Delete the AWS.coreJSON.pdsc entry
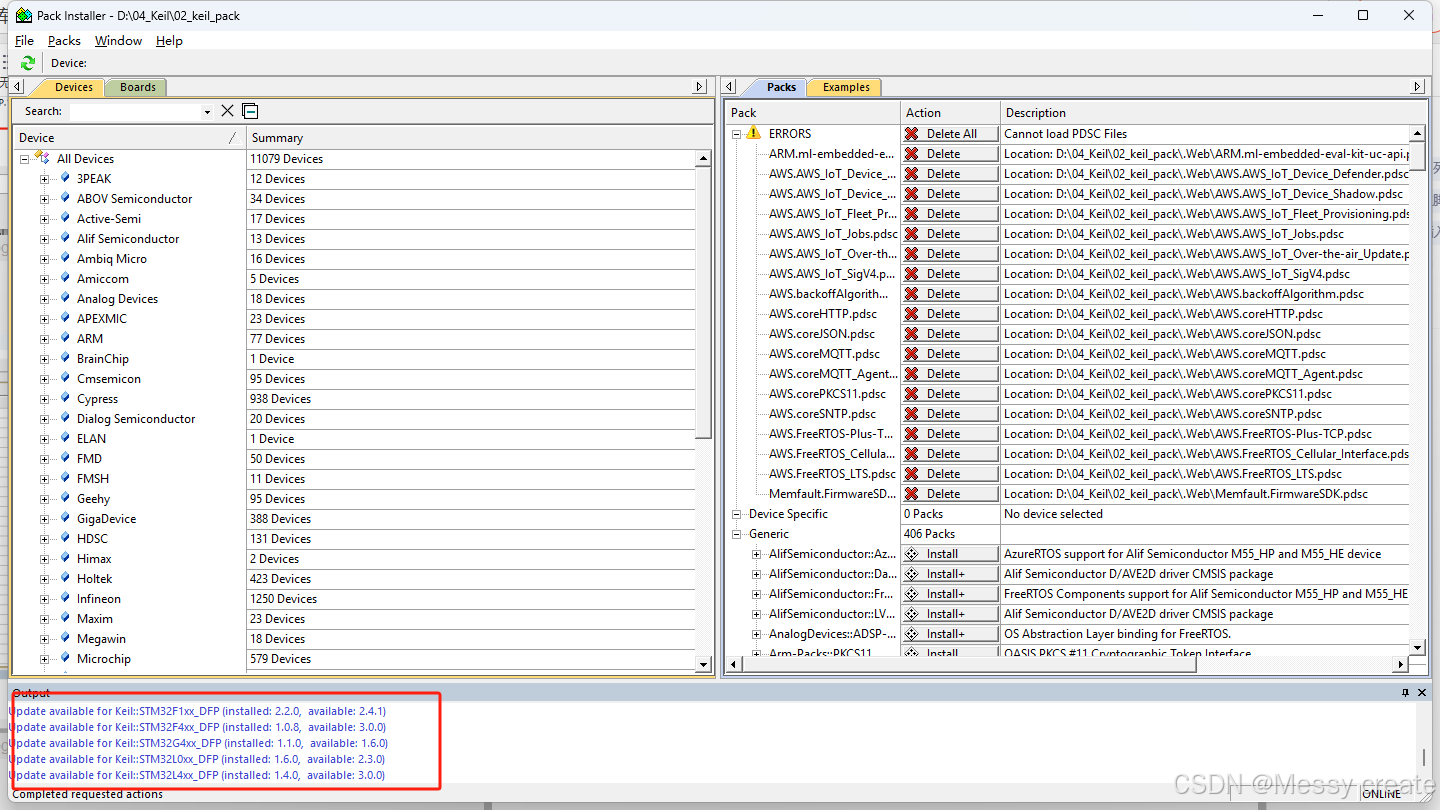This screenshot has width=1440, height=810. point(950,333)
